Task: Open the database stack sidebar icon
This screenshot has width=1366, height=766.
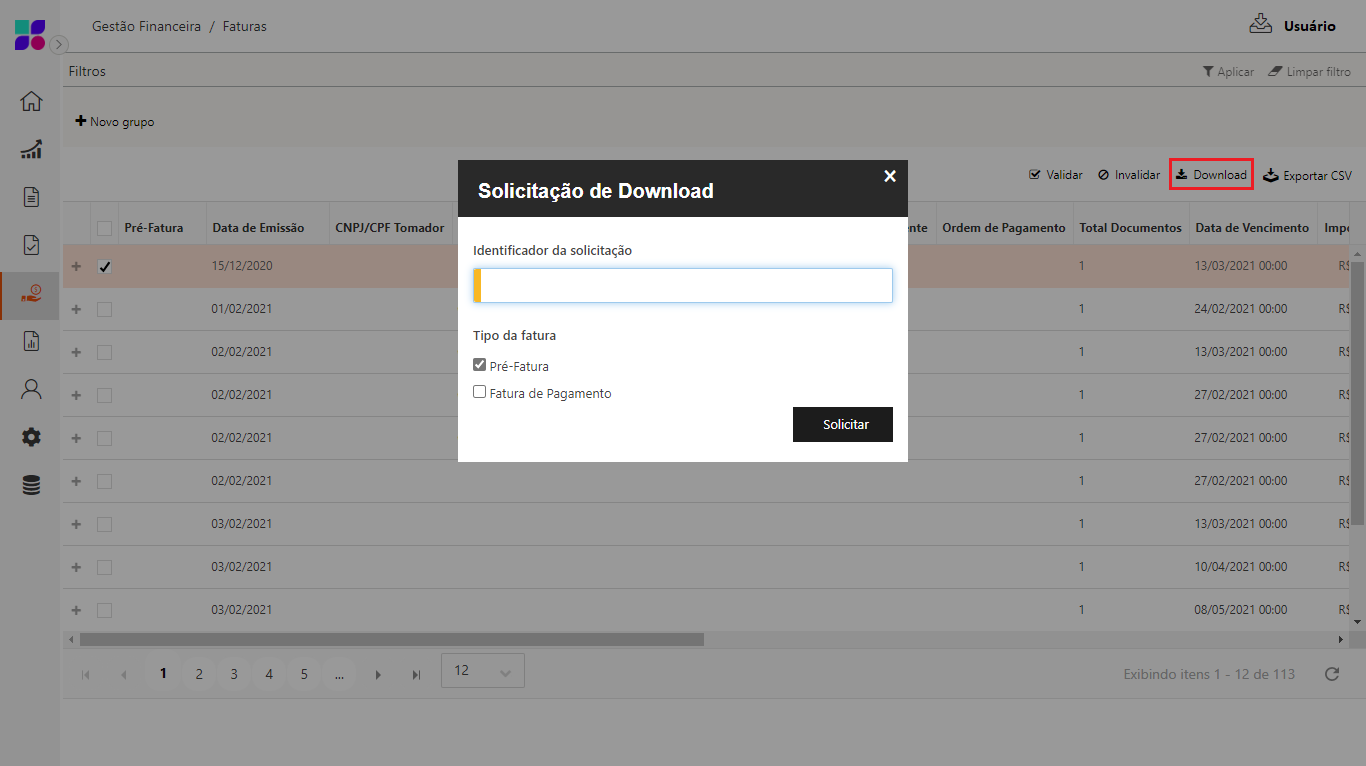Action: 31,485
